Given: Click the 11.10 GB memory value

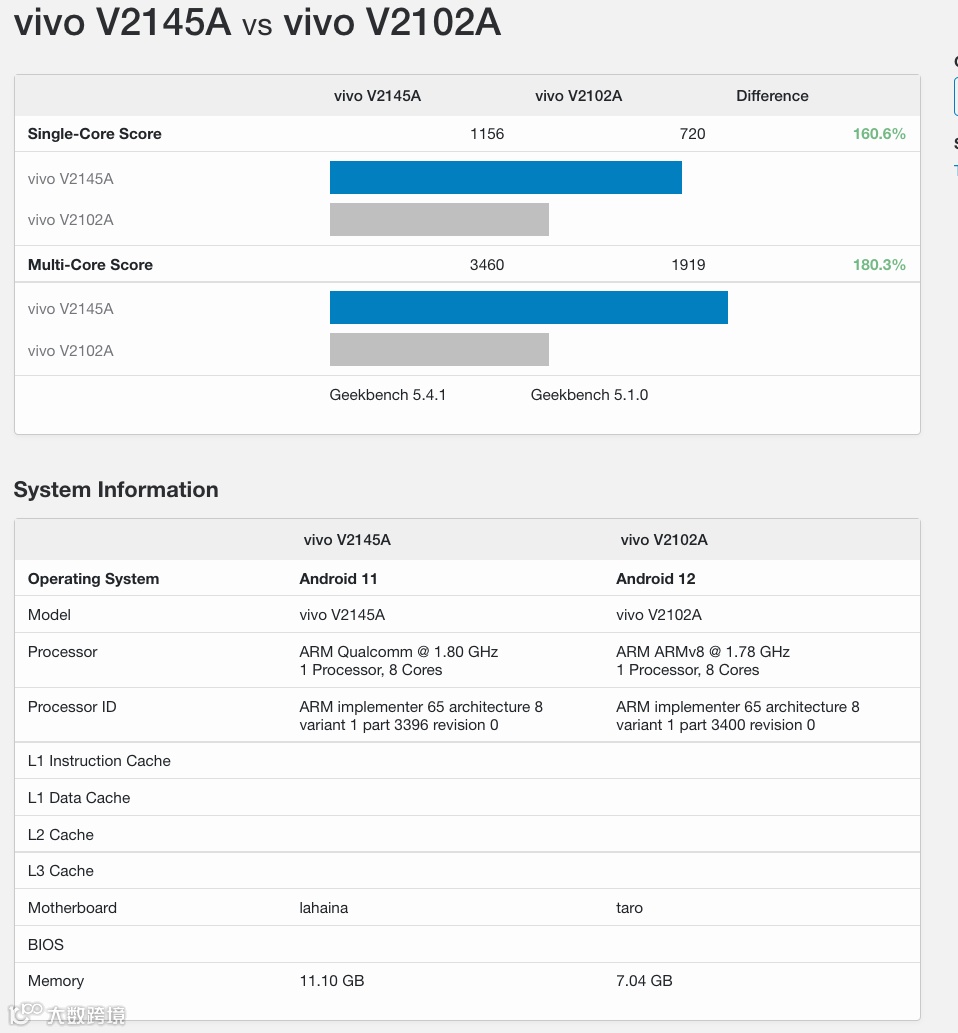Looking at the screenshot, I should pyautogui.click(x=331, y=981).
